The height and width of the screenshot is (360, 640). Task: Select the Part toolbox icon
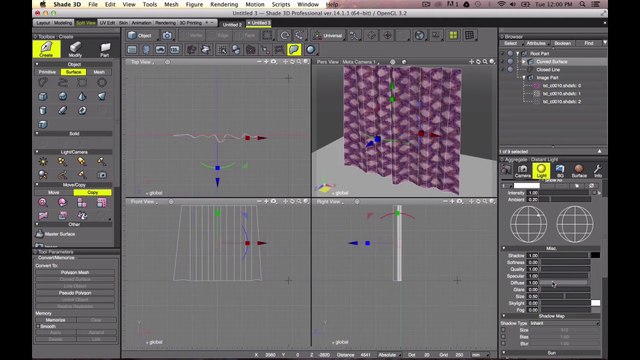tap(105, 49)
